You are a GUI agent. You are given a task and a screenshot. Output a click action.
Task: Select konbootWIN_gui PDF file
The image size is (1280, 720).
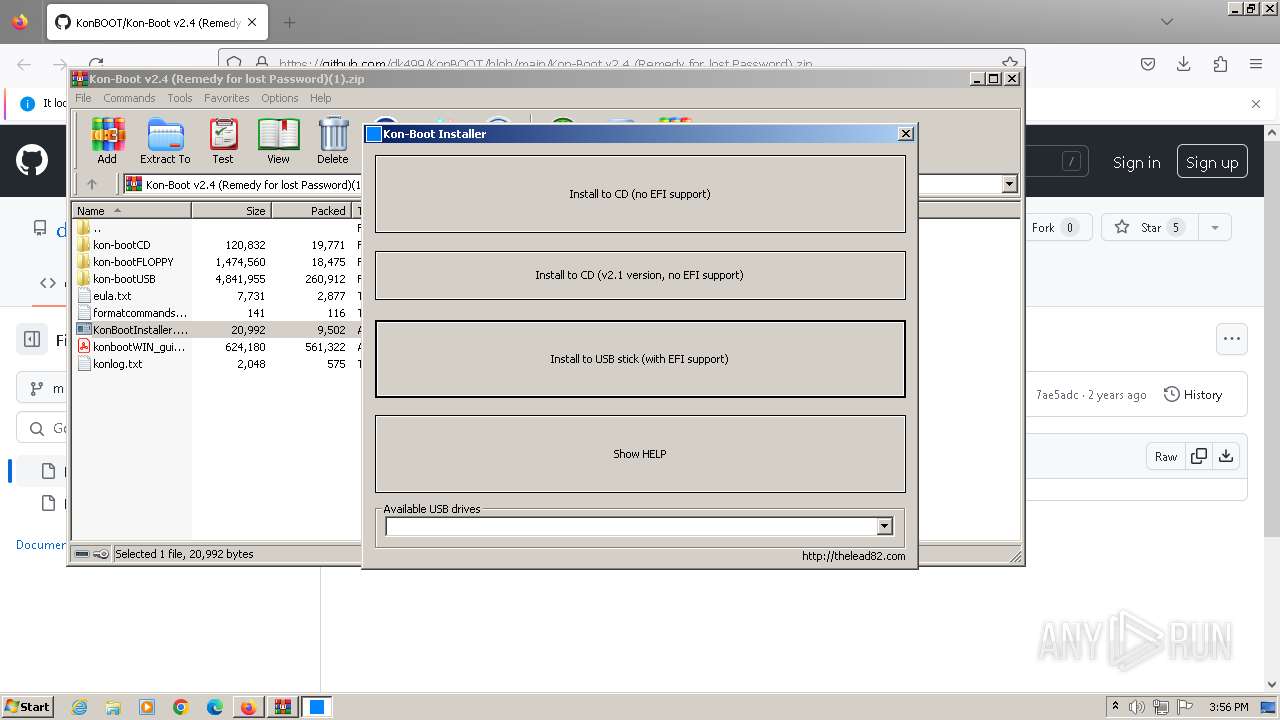tap(139, 347)
